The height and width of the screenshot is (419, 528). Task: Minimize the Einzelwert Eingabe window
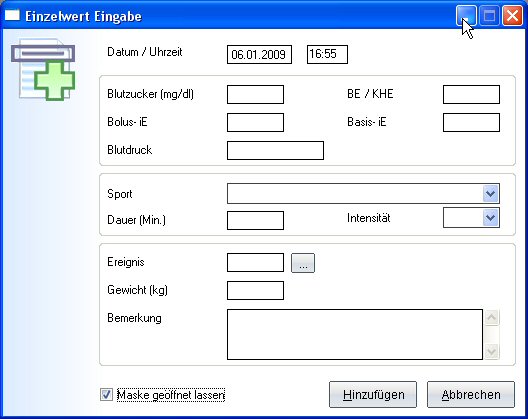pos(466,15)
